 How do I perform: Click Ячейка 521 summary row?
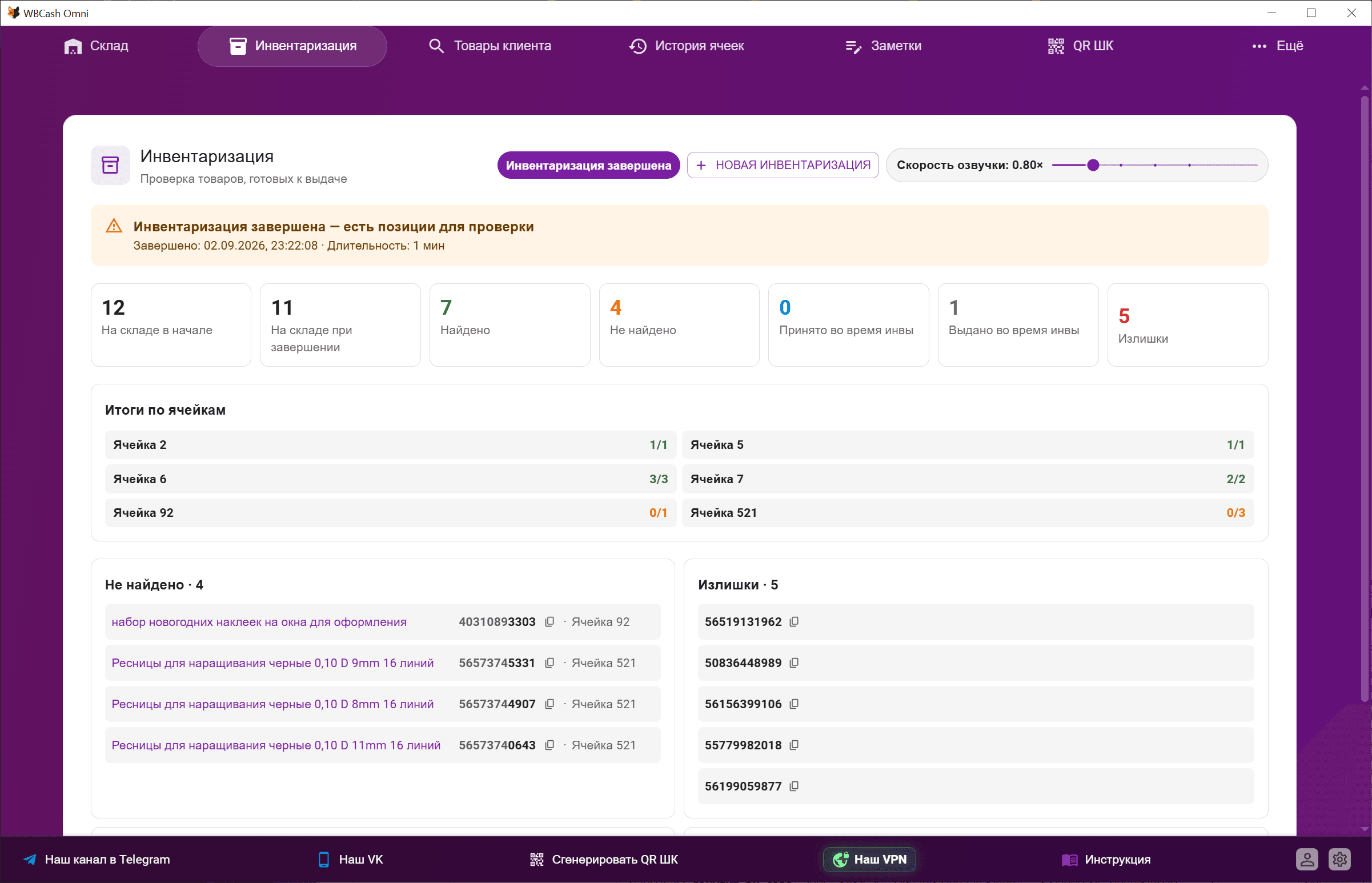tap(968, 513)
